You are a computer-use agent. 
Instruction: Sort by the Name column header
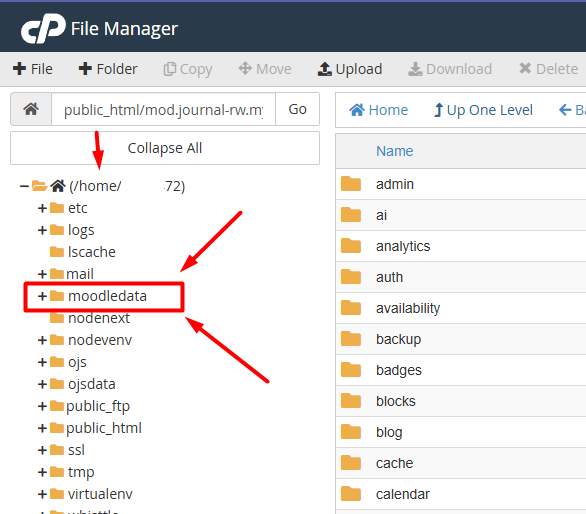(x=394, y=151)
